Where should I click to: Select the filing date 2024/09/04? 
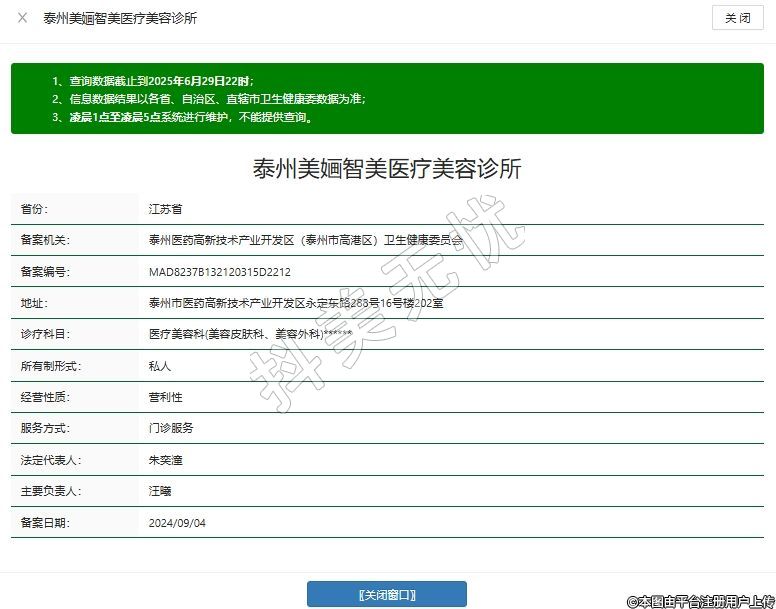[177, 522]
